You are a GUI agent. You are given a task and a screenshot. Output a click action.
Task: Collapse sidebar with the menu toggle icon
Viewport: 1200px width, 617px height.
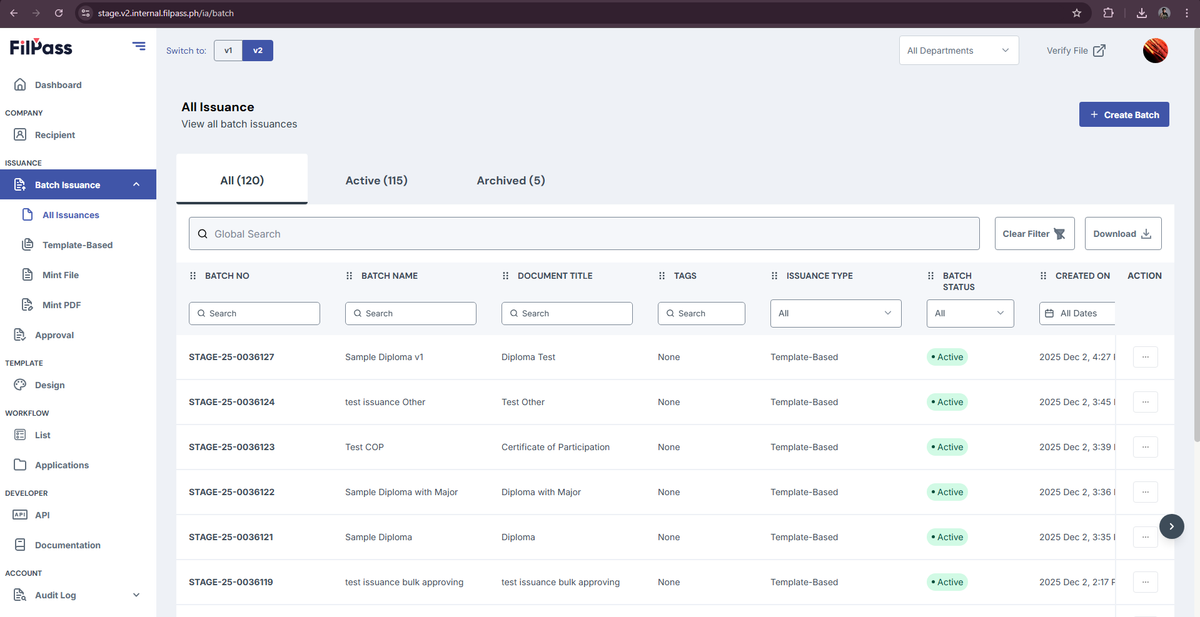[138, 46]
